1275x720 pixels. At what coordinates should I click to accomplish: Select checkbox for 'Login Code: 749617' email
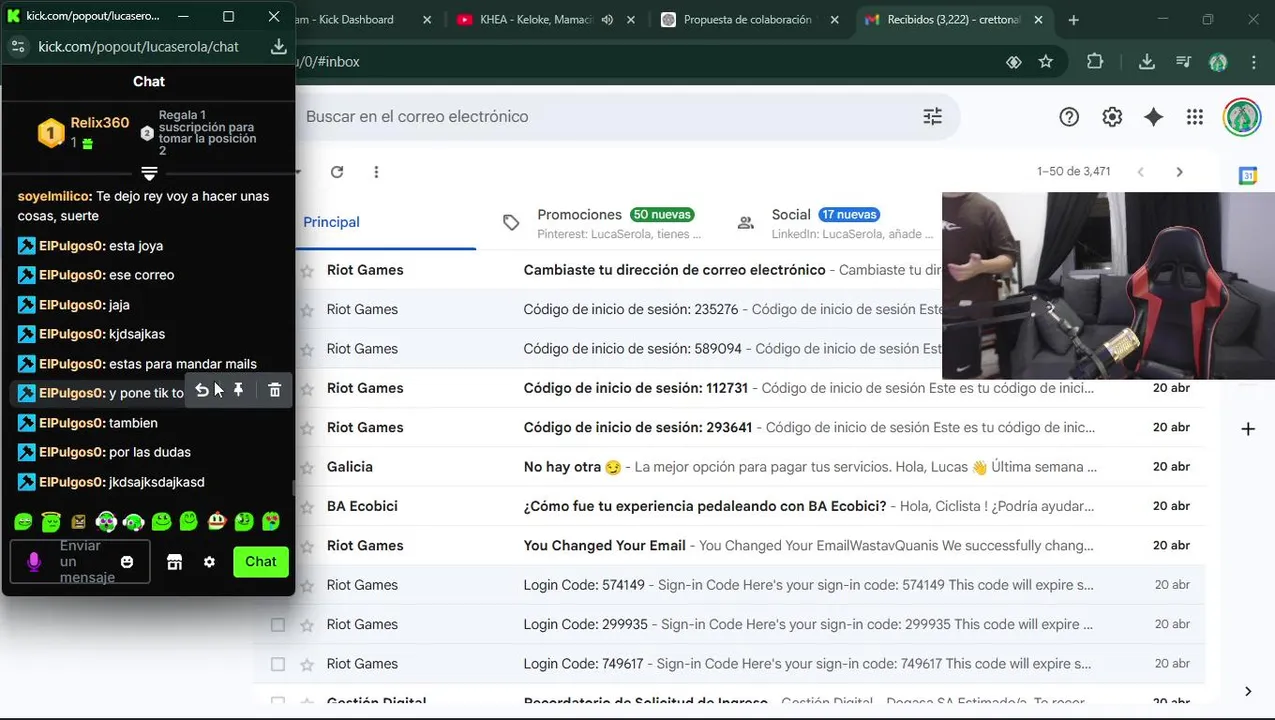point(278,664)
